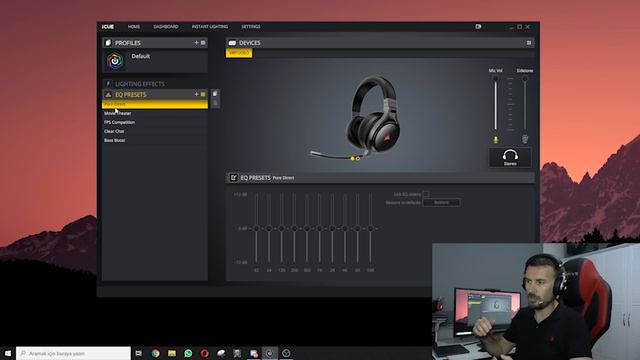Open WhatsApp from the taskbar
The width and height of the screenshot is (640, 360).
pos(188,353)
